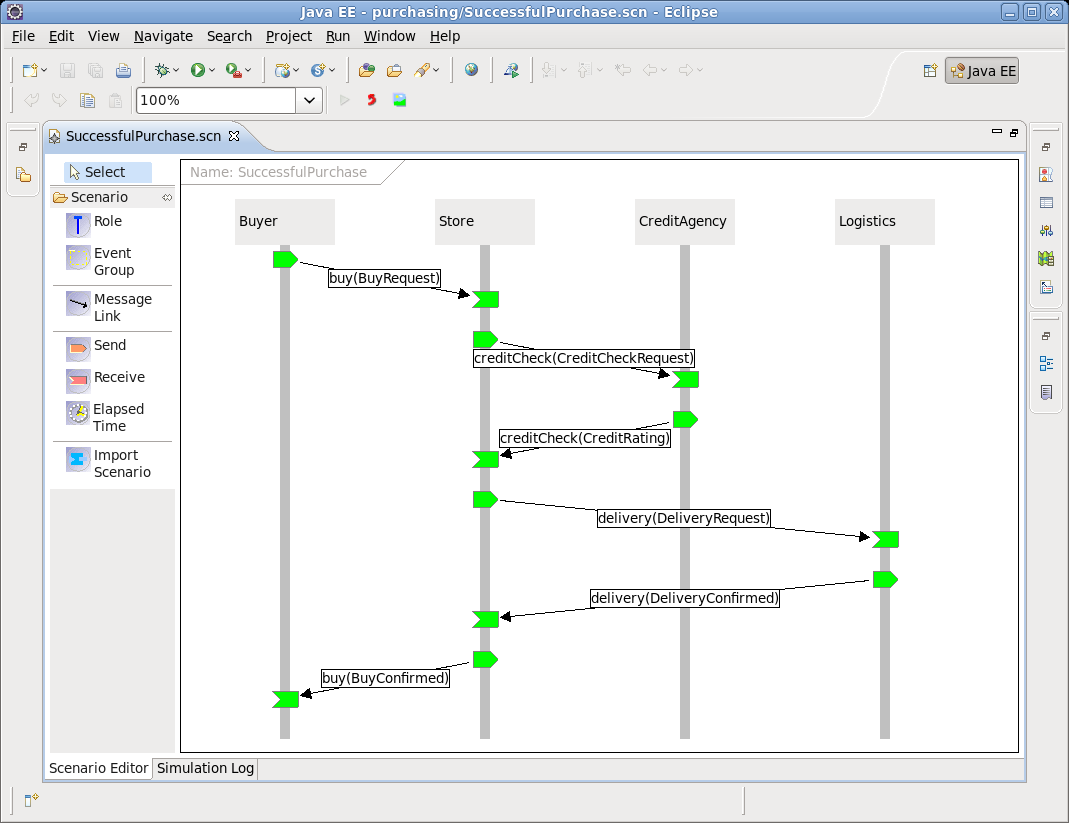The image size is (1069, 823).
Task: Click the Open Perspective icon
Action: pyautogui.click(x=930, y=71)
